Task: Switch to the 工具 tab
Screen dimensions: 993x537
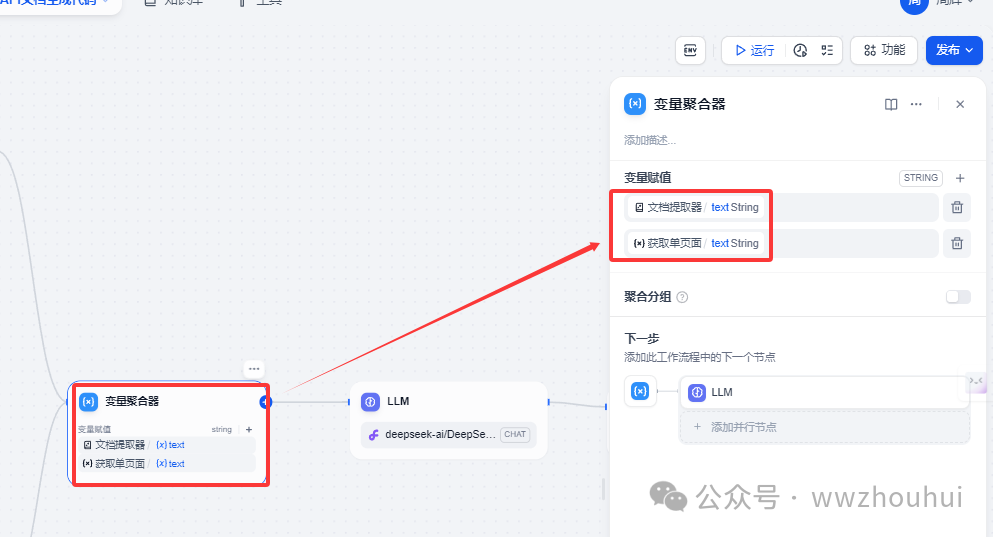Action: (x=260, y=3)
